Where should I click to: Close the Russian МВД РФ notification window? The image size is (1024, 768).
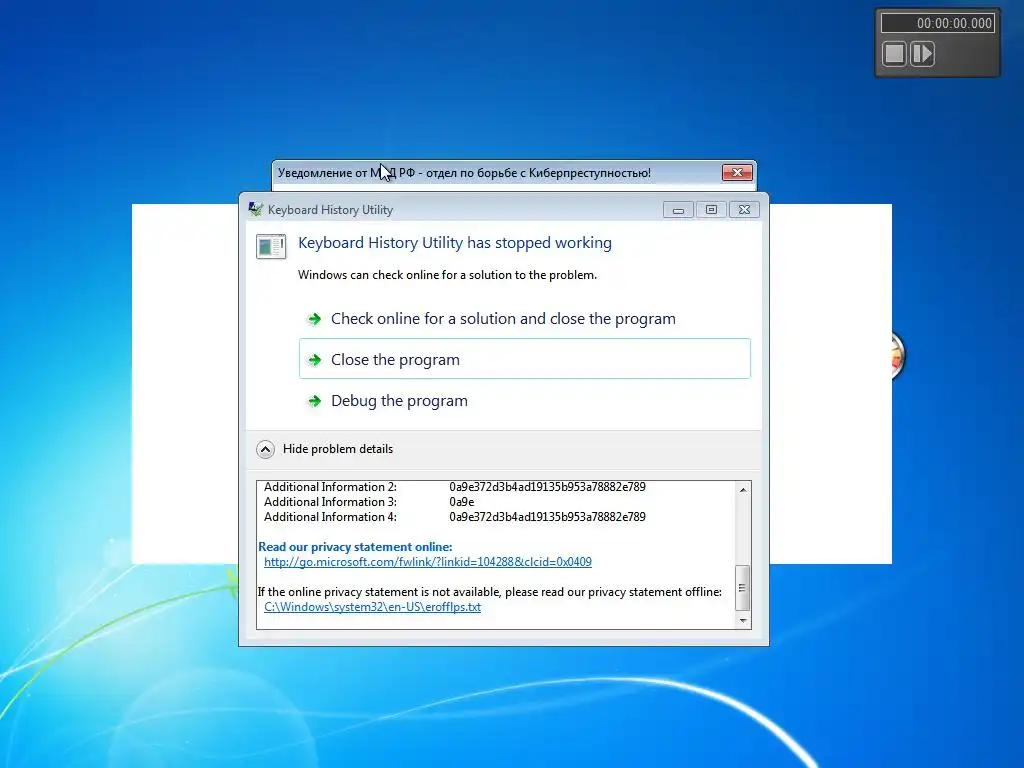737,172
